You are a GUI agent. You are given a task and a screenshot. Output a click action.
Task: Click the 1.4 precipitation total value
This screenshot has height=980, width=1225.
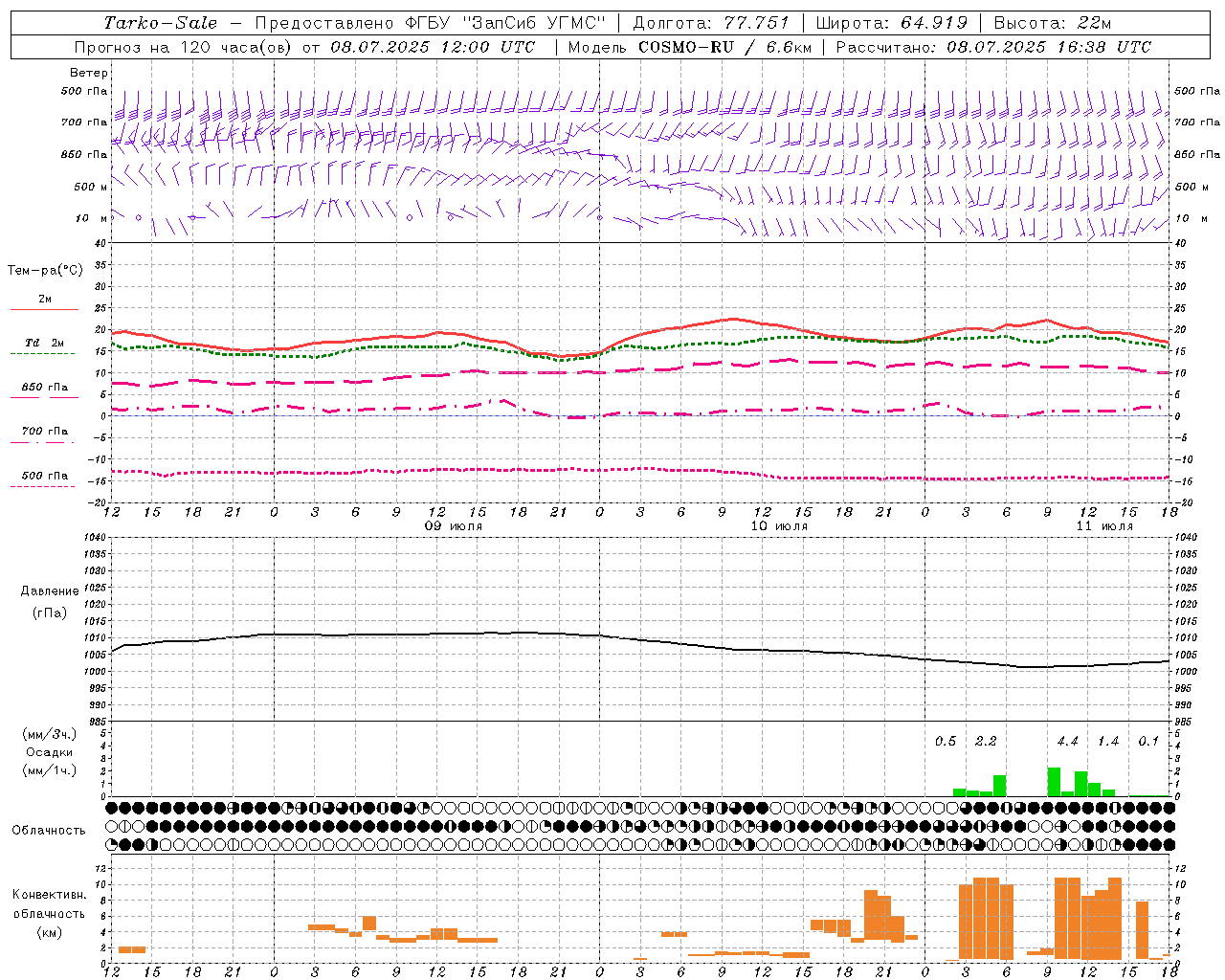[1108, 742]
